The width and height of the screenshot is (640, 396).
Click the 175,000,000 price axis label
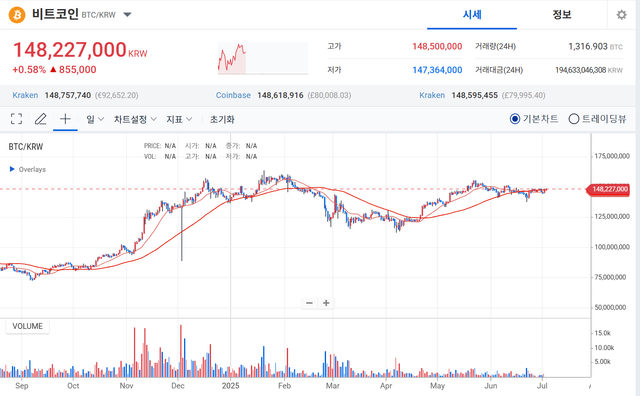[x=612, y=156]
